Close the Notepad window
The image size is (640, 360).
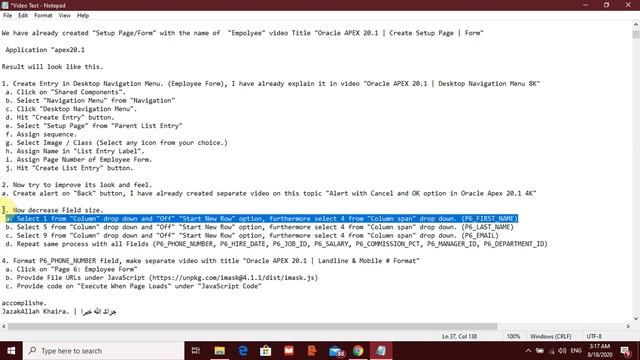click(628, 5)
